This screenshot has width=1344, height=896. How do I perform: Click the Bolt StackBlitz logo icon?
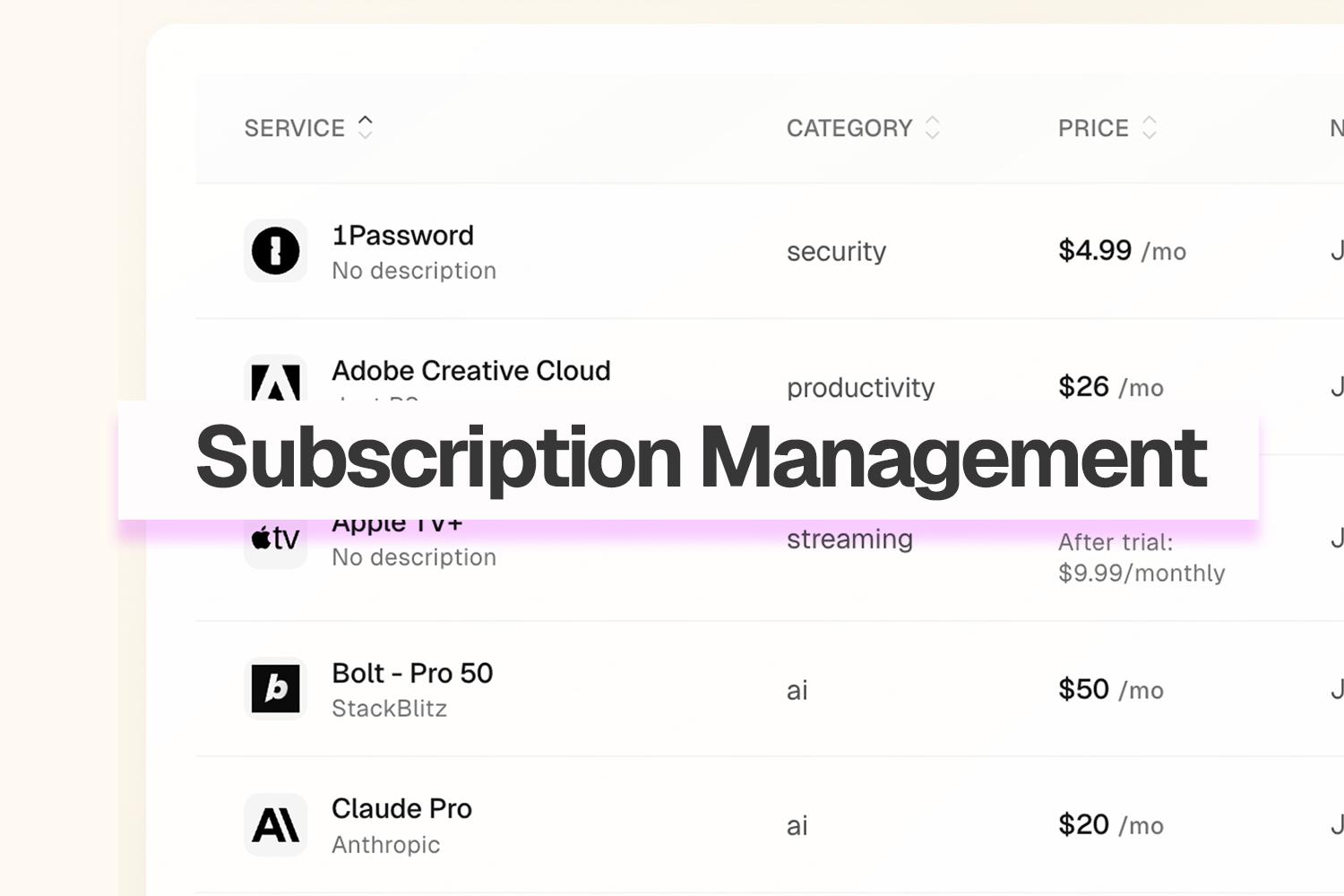pos(276,689)
